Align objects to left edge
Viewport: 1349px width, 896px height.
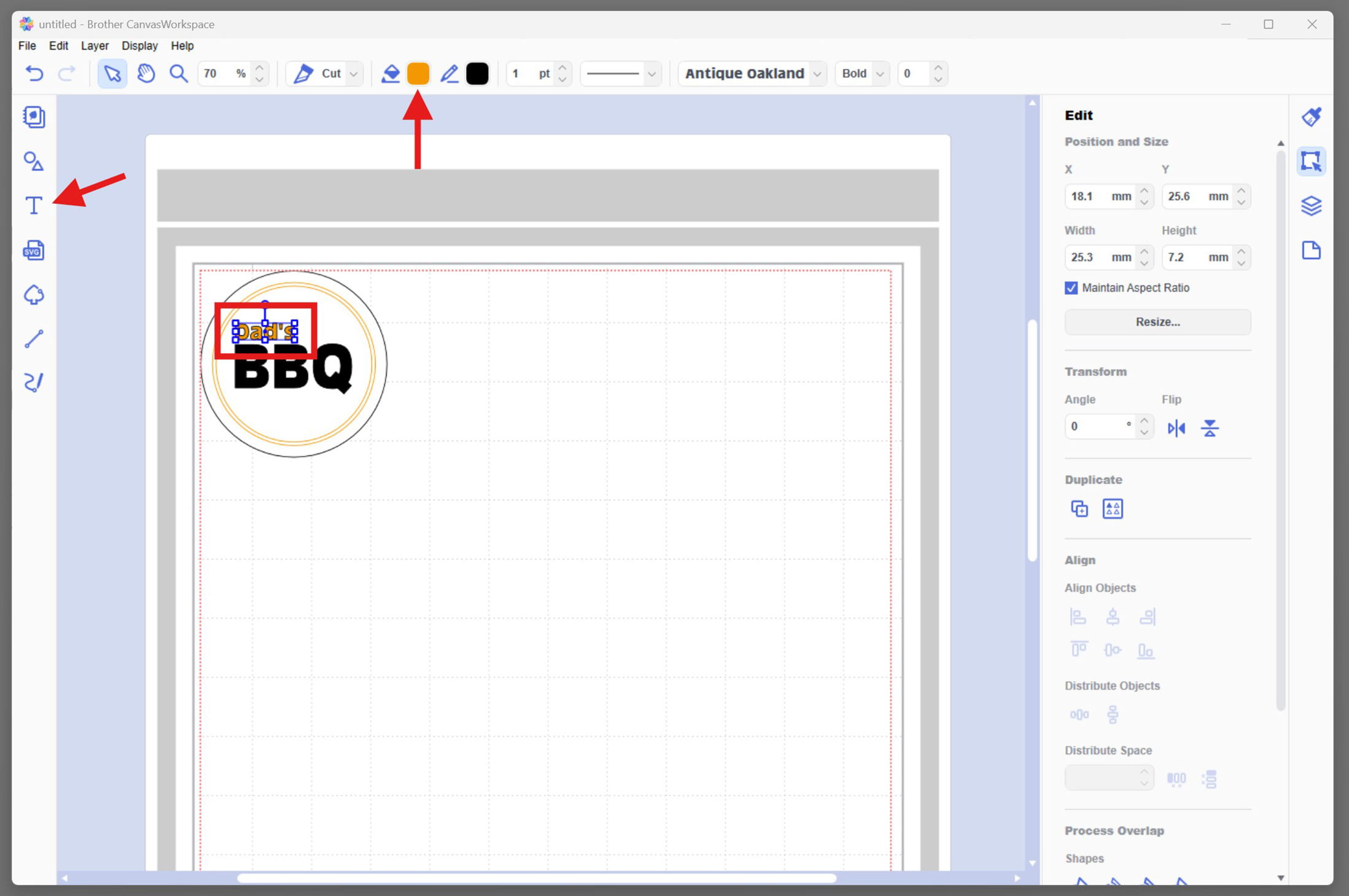tap(1078, 617)
